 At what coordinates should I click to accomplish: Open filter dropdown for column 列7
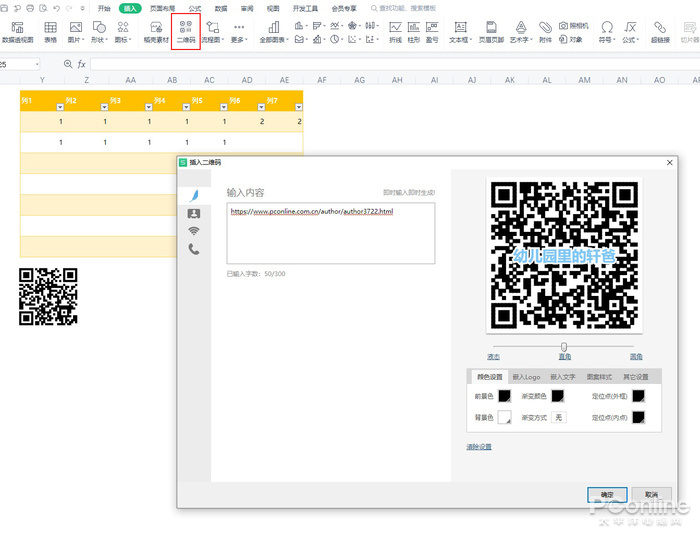(299, 107)
